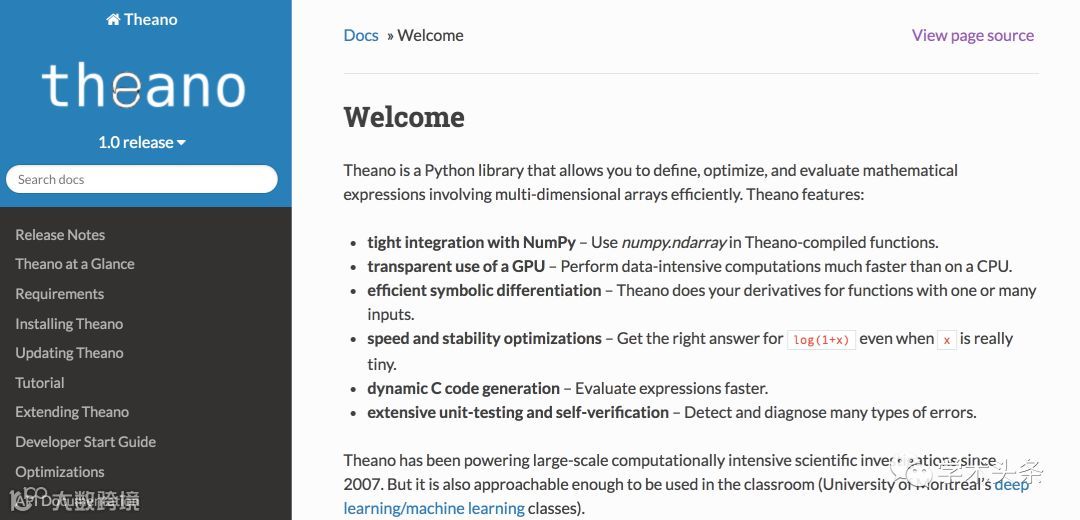Click the log(1+x) code snippet
Viewport: 1080px width, 520px height.
[821, 340]
